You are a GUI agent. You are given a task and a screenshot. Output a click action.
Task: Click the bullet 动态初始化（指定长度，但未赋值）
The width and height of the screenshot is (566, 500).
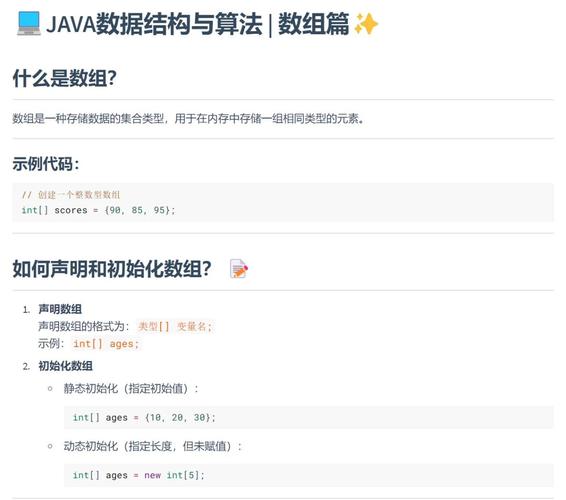tap(153, 447)
